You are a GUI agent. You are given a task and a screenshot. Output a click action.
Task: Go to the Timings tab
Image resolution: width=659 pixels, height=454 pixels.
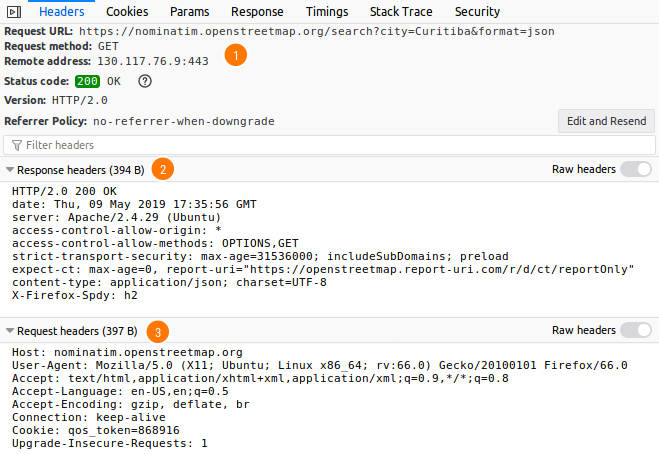point(327,12)
